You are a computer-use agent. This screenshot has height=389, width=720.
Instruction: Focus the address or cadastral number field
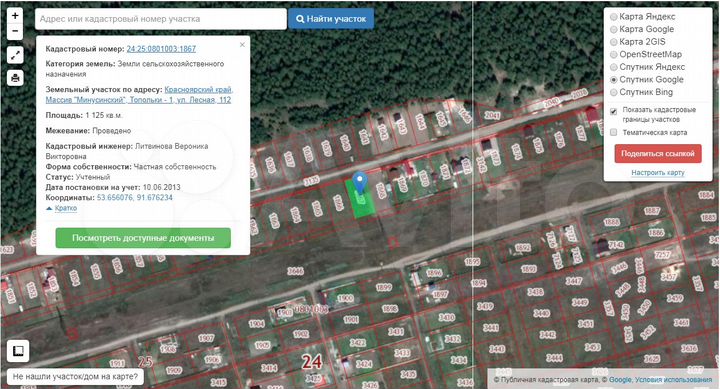161,19
